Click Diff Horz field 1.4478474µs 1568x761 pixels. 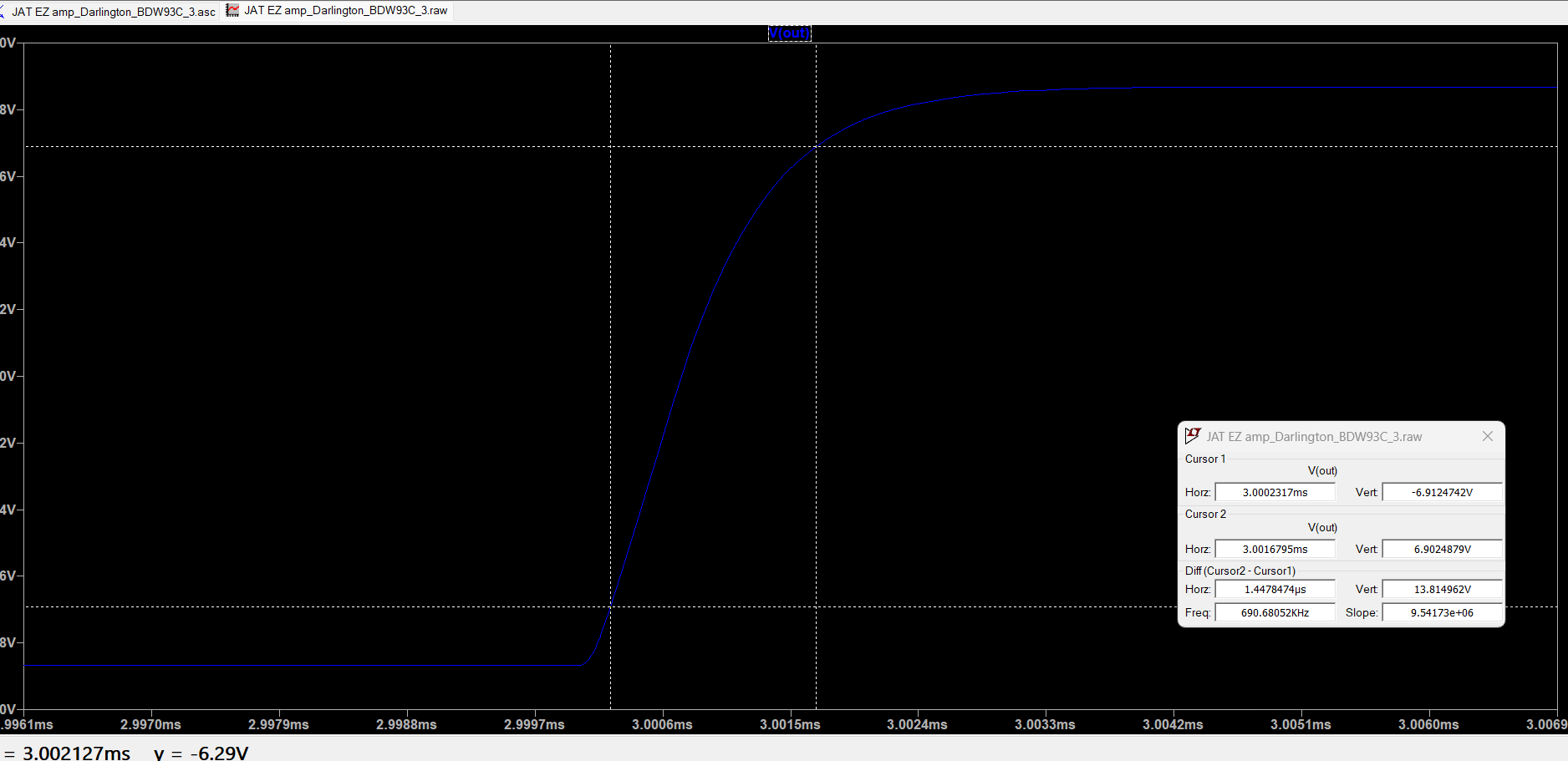coord(1275,589)
